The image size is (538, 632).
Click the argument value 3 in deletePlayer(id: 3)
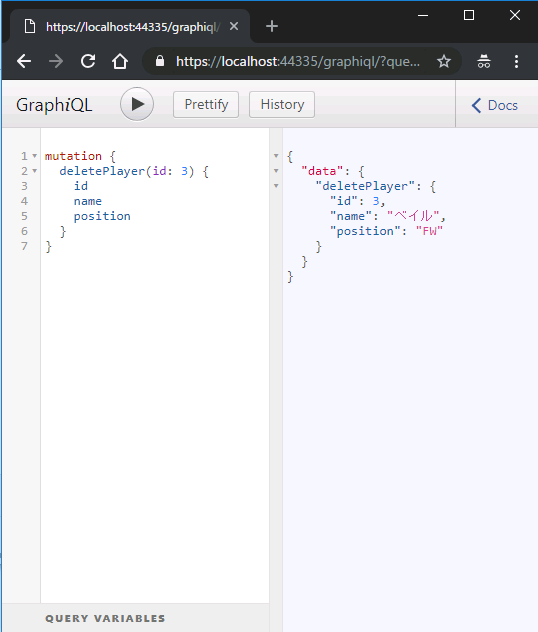[x=185, y=171]
